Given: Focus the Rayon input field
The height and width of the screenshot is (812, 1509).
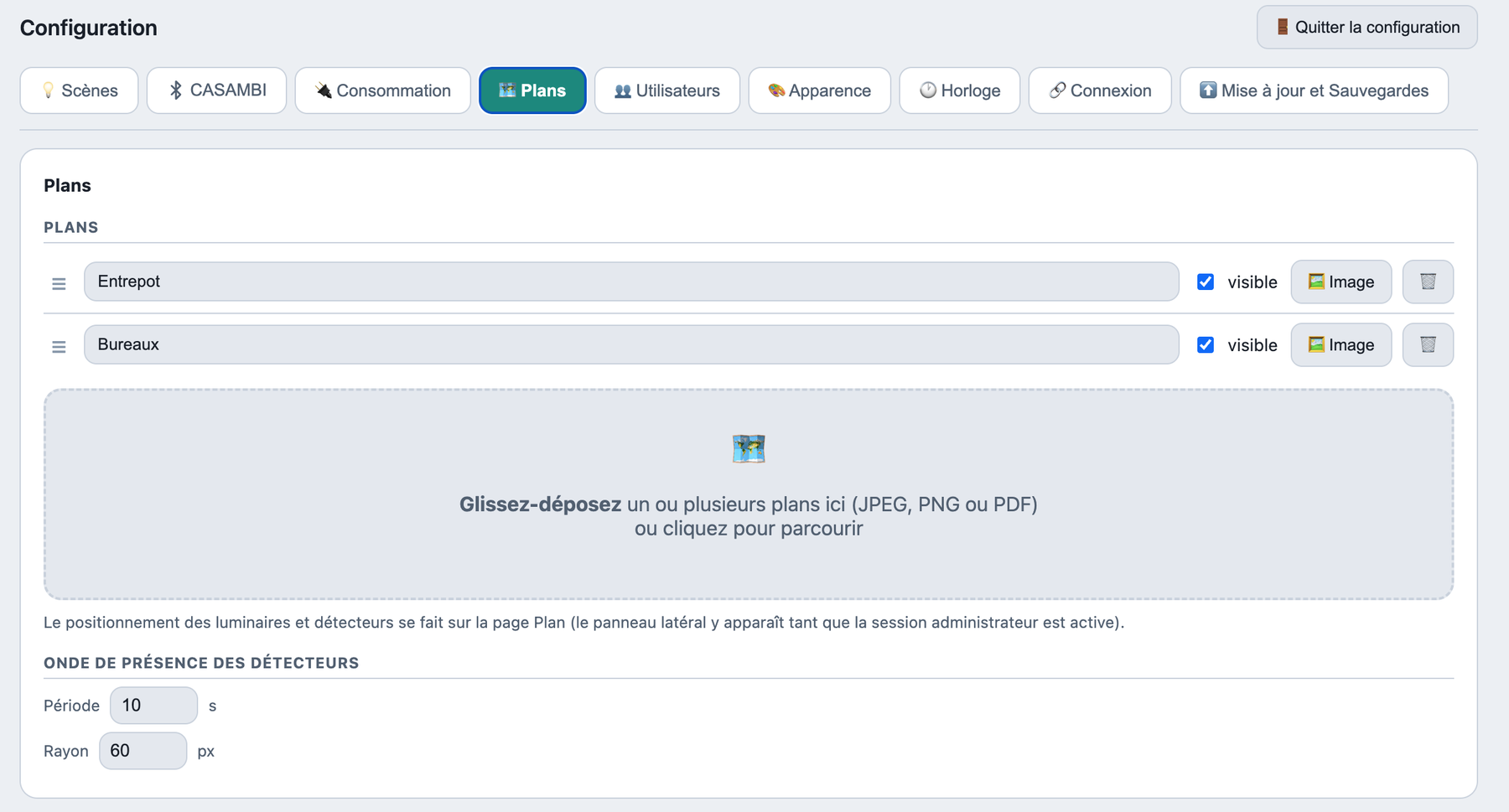Looking at the screenshot, I should [143, 751].
